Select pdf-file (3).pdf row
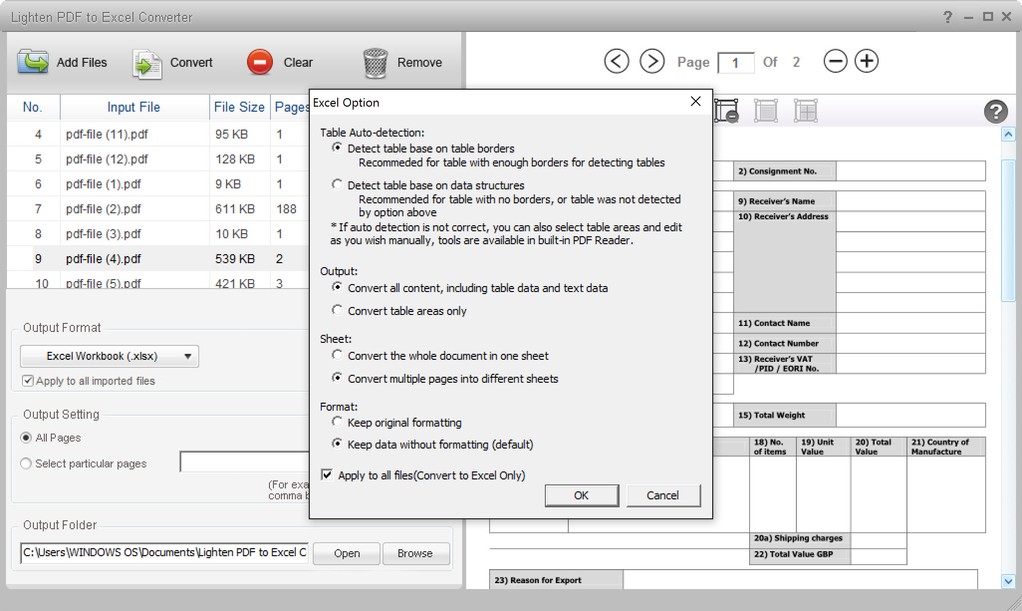 pos(158,233)
